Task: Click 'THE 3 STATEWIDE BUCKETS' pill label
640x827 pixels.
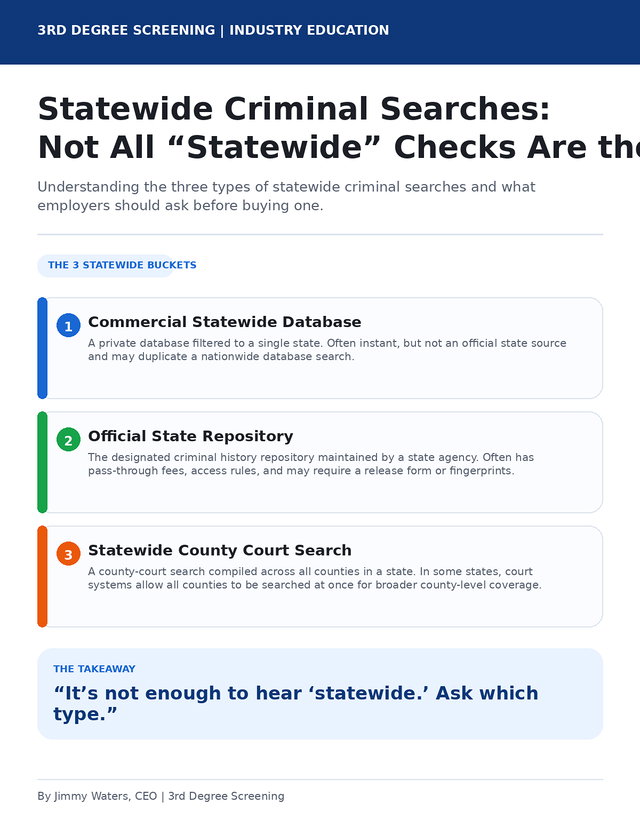Action: pyautogui.click(x=122, y=265)
